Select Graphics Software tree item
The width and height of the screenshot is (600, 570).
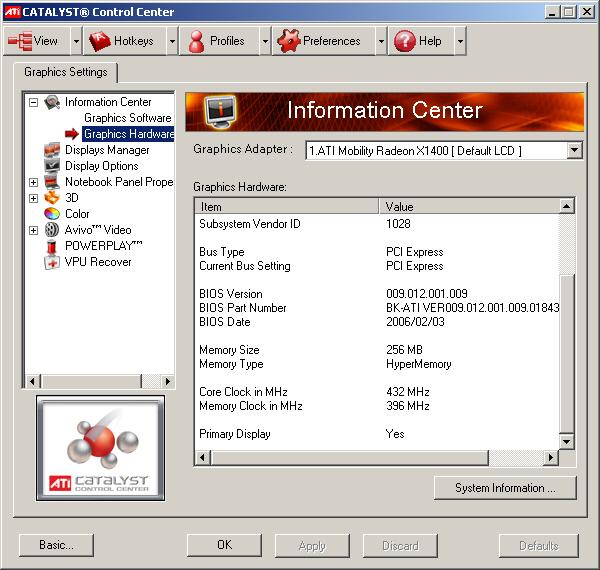pos(127,118)
